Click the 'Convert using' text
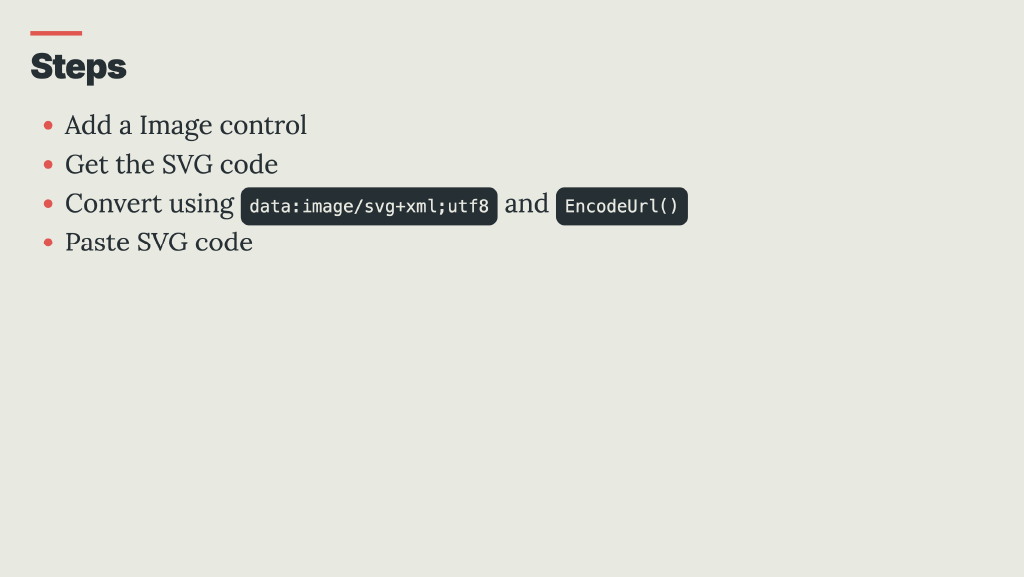 (x=149, y=204)
